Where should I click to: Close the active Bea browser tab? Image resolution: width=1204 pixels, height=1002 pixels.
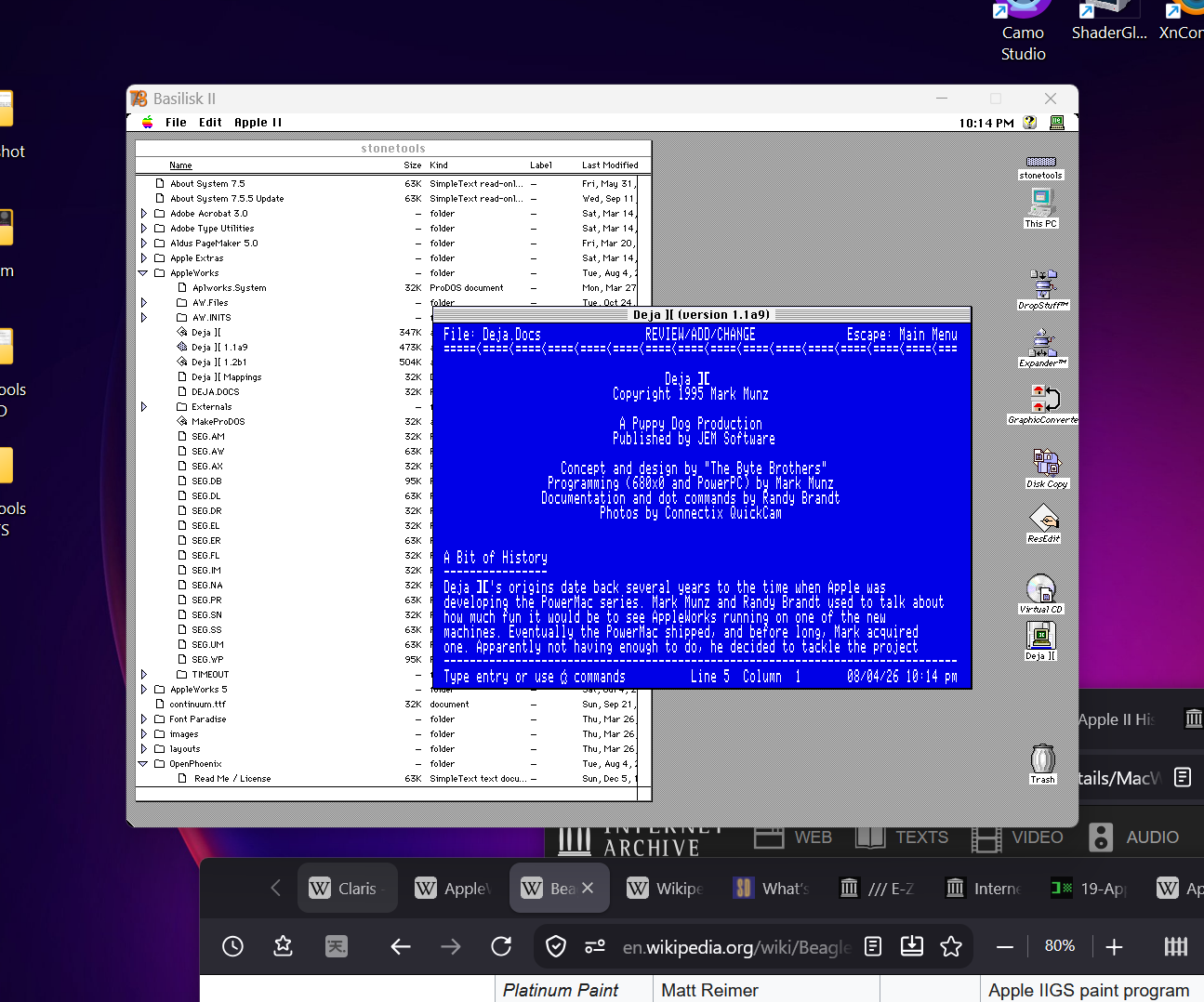coord(588,889)
